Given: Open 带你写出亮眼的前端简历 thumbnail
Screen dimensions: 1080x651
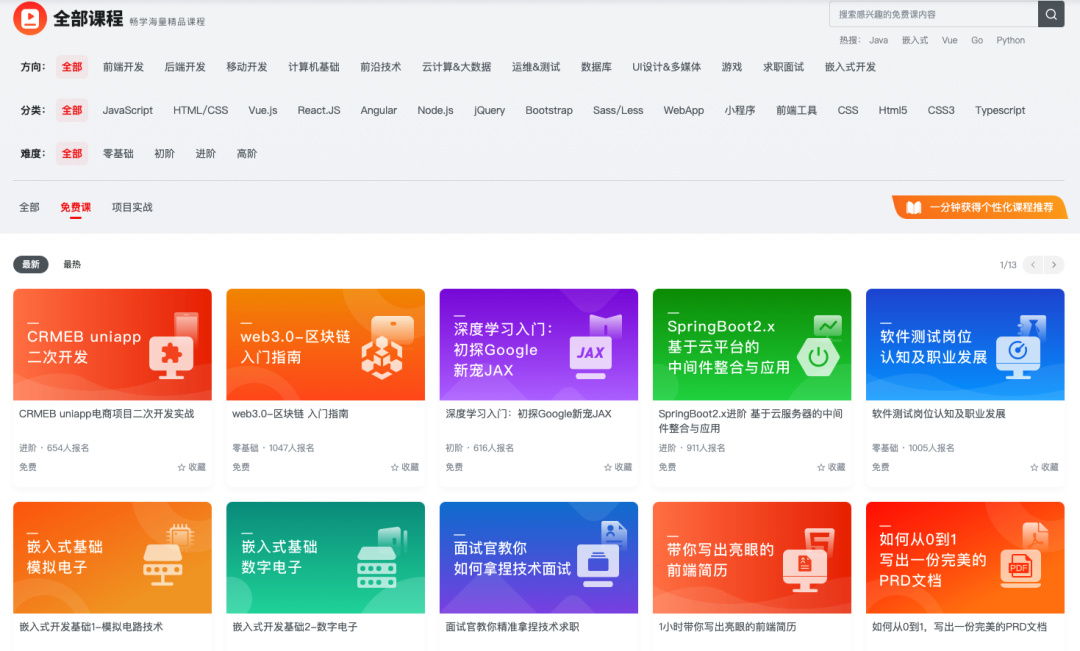Looking at the screenshot, I should tap(751, 557).
